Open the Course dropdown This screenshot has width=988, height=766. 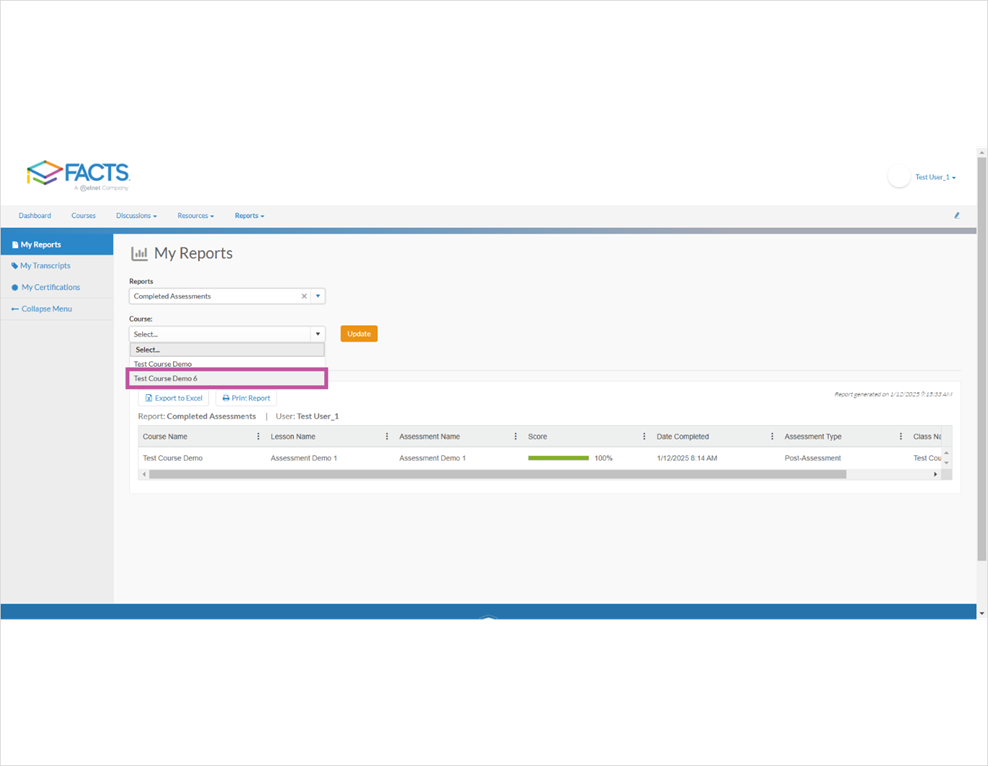(x=318, y=333)
